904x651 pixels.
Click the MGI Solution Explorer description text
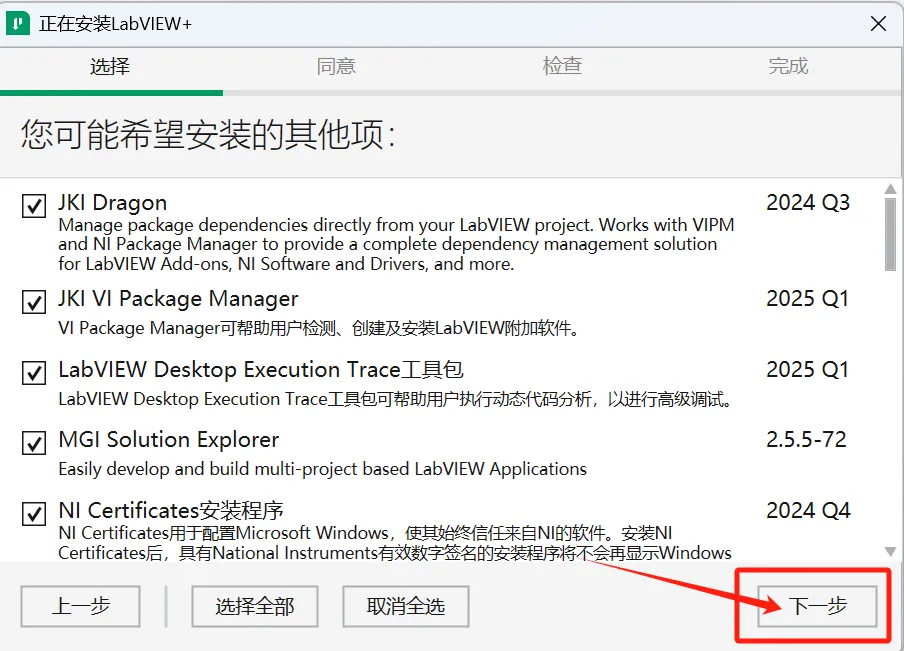(x=322, y=469)
